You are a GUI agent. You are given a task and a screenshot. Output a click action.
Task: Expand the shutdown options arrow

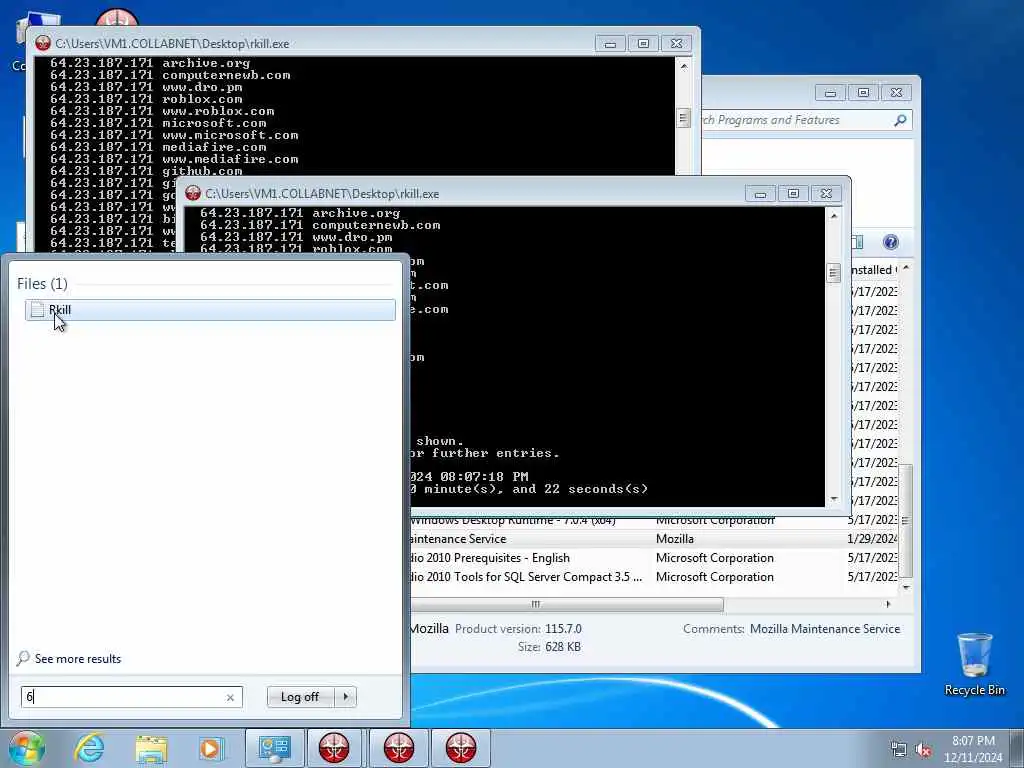tap(345, 697)
